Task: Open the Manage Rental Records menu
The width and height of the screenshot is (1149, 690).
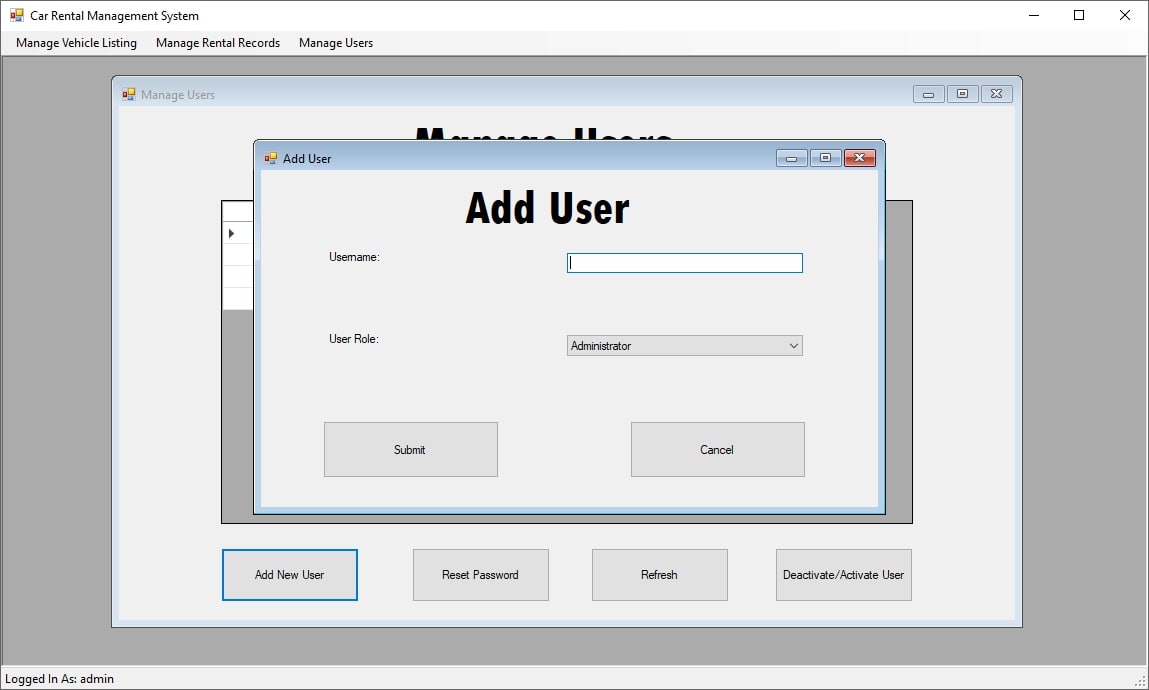Action: tap(218, 42)
